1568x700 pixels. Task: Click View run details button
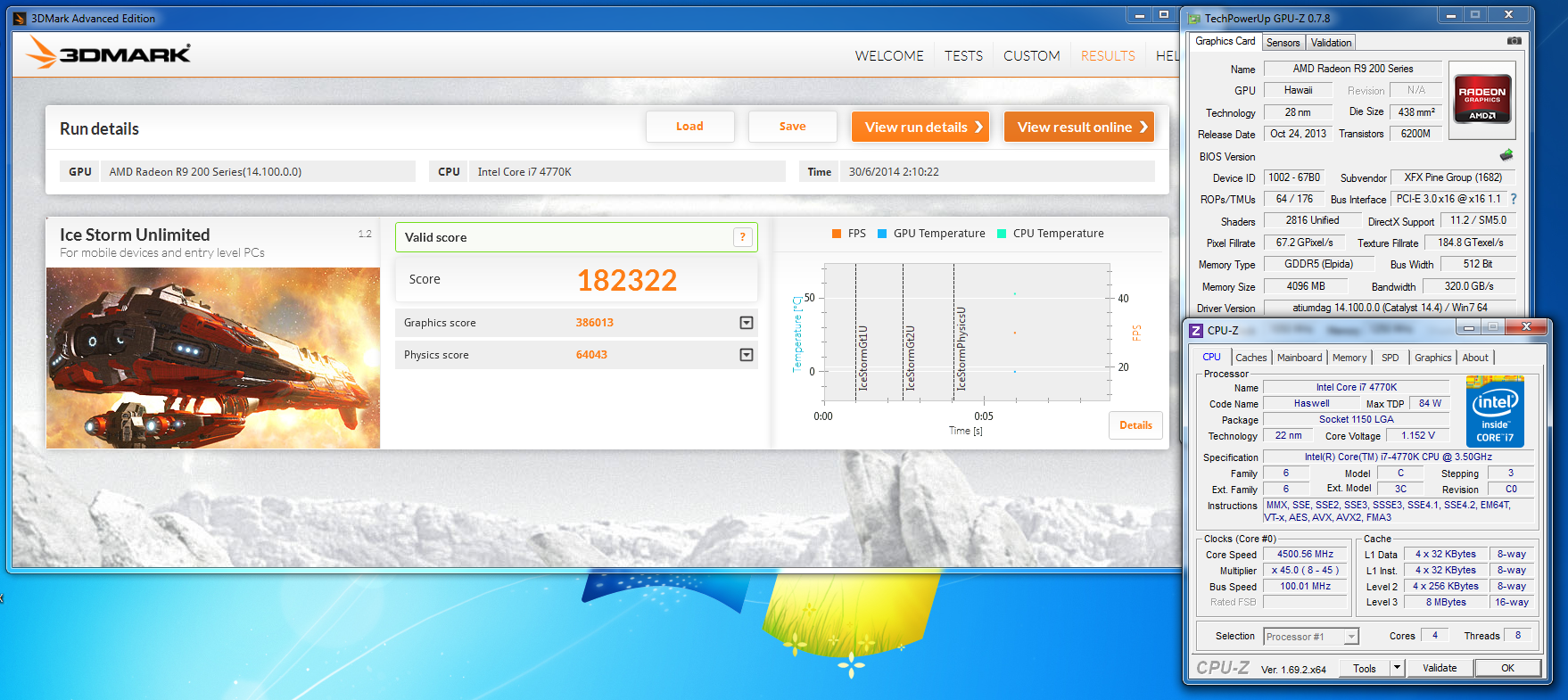(922, 127)
